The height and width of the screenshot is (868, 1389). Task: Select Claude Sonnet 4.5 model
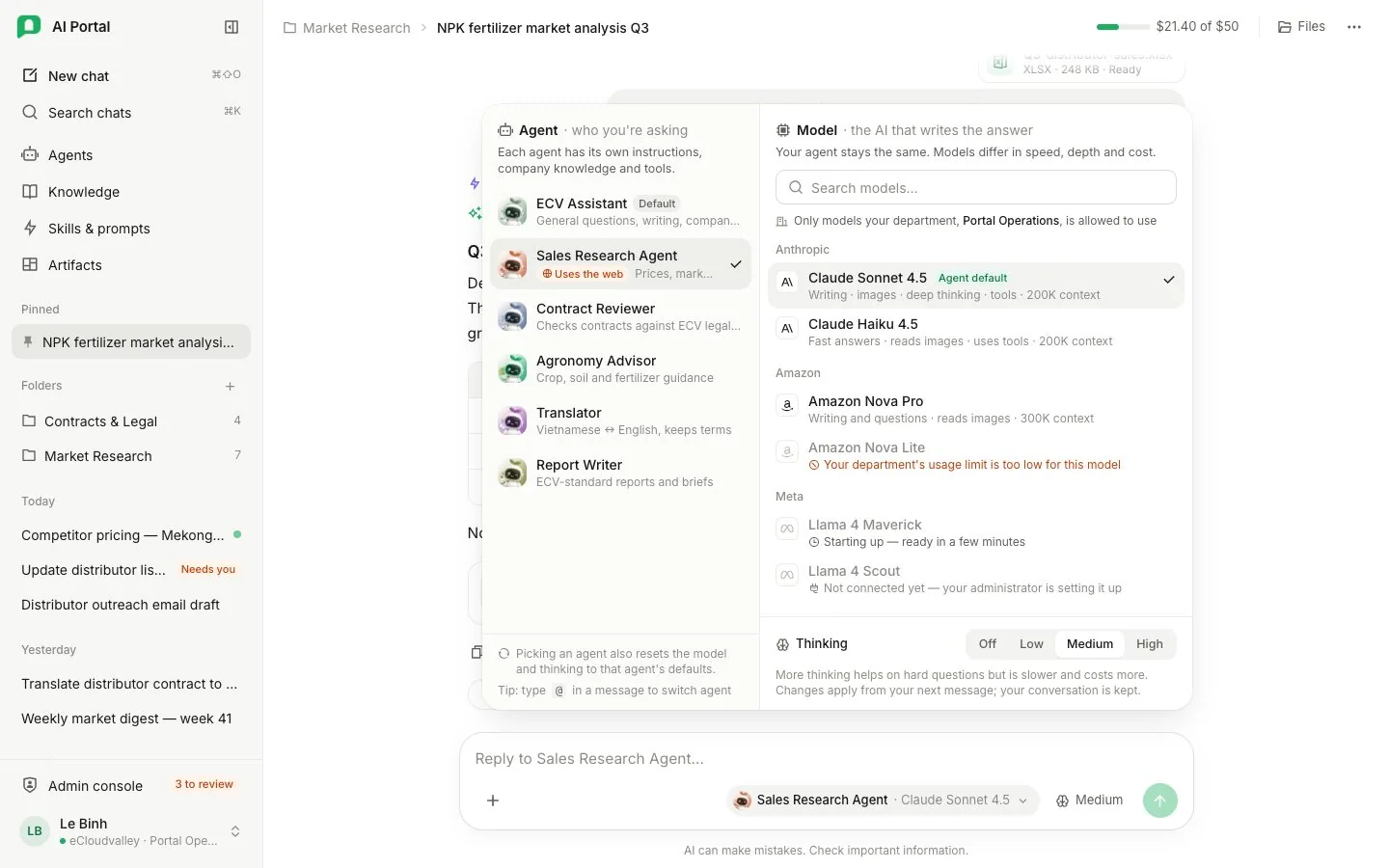[976, 285]
